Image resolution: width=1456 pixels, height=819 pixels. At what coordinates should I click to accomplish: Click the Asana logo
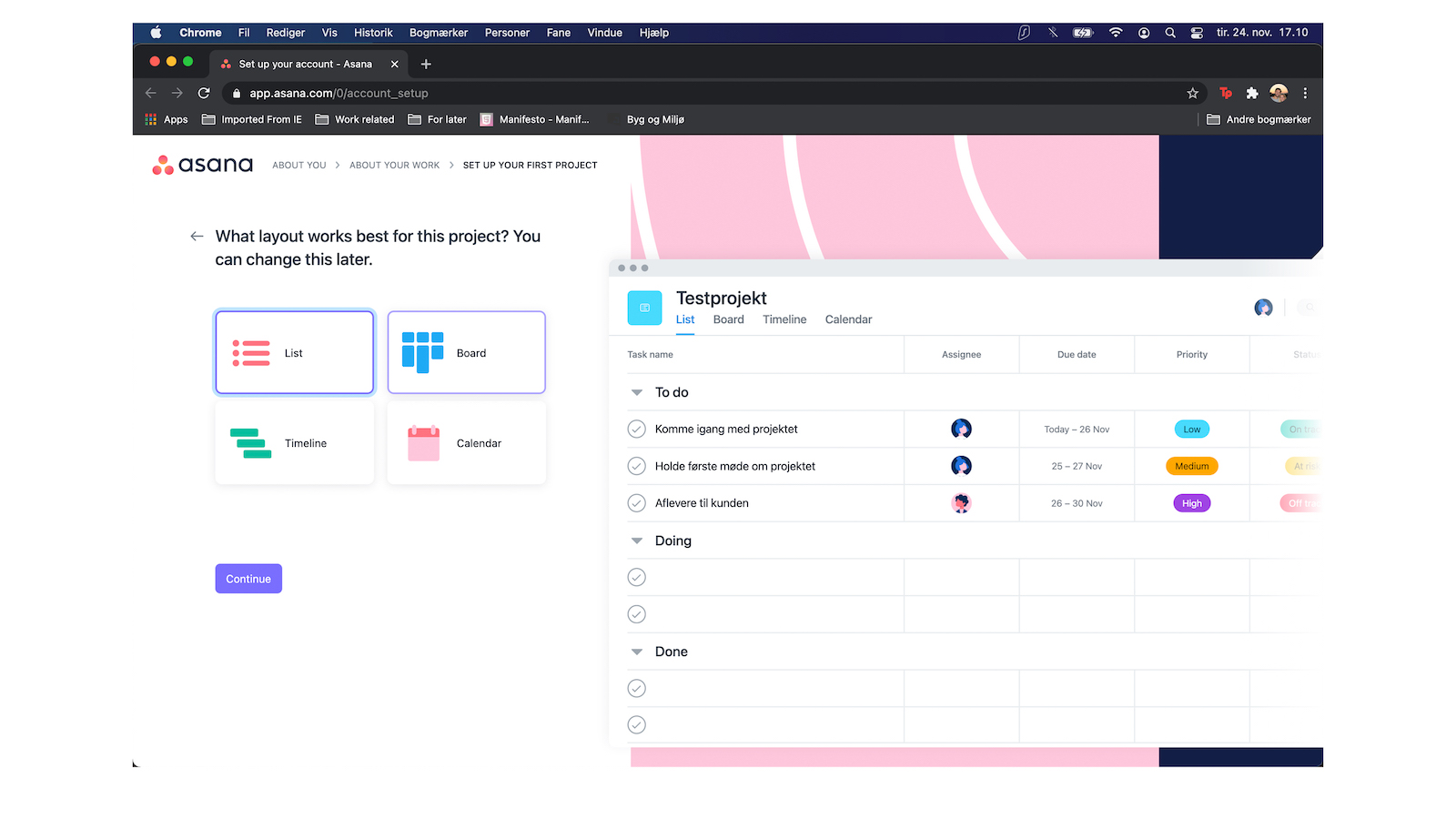(203, 165)
